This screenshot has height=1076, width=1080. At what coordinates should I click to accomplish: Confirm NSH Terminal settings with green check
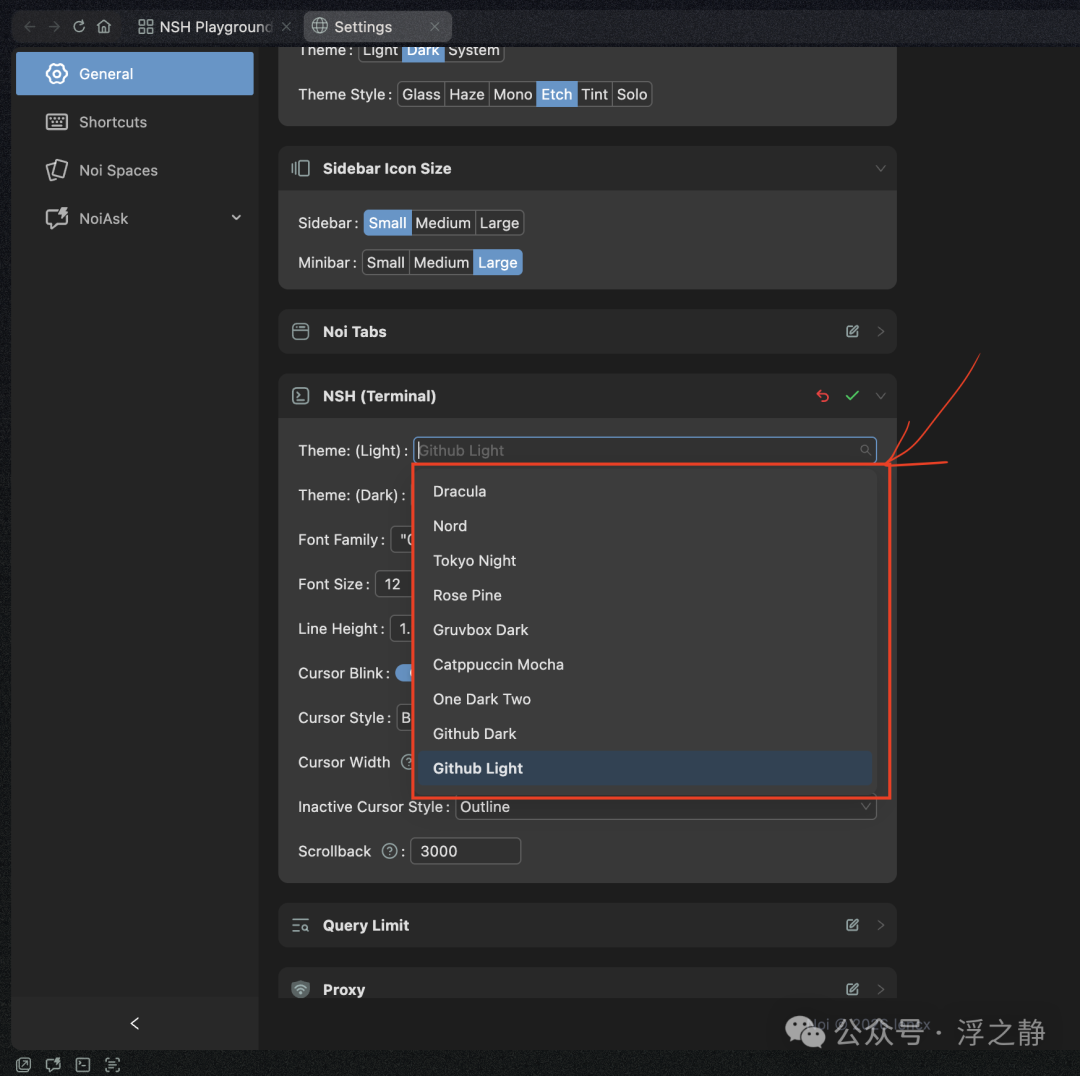(853, 396)
